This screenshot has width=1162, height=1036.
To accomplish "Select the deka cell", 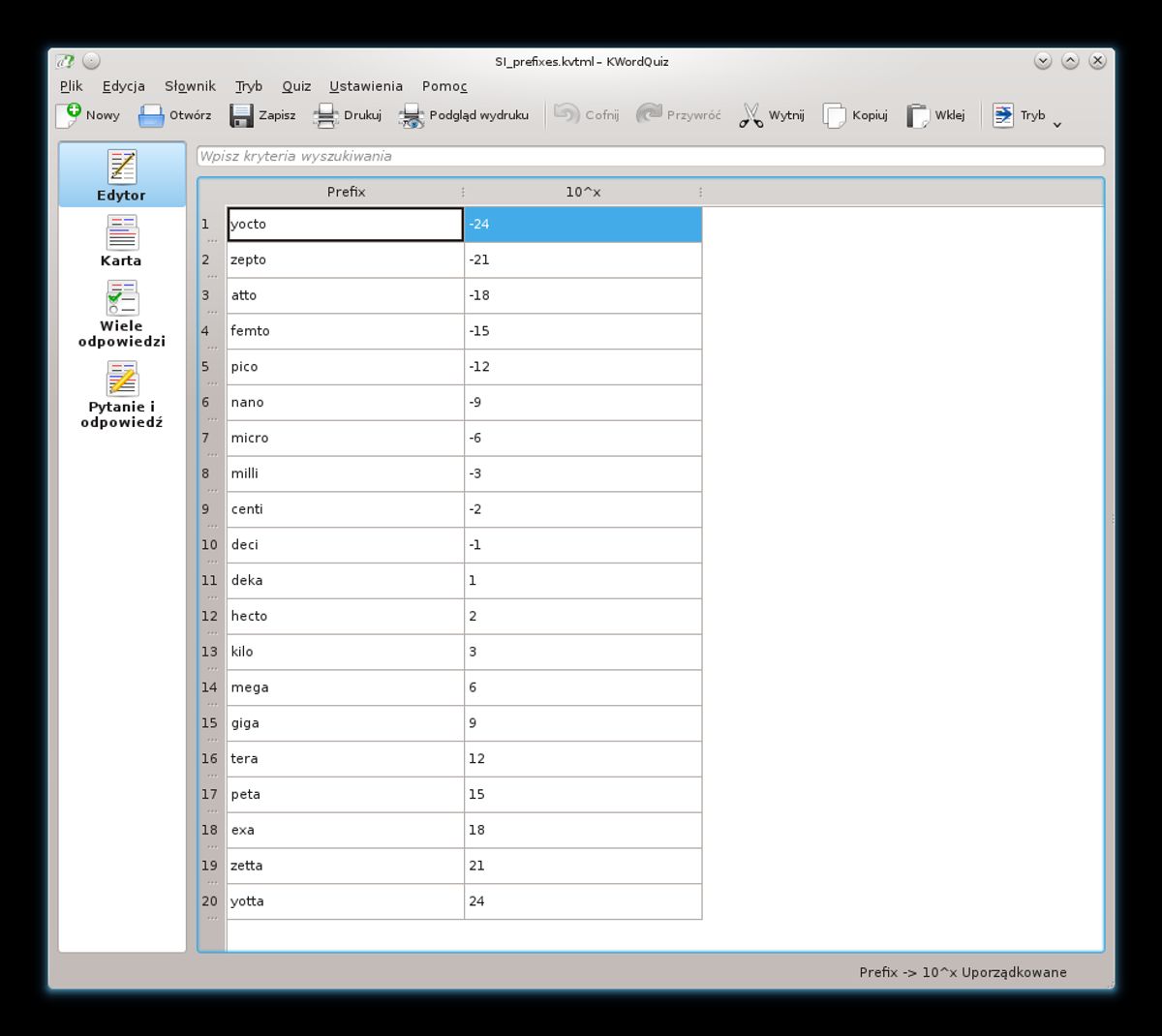I will (346, 581).
